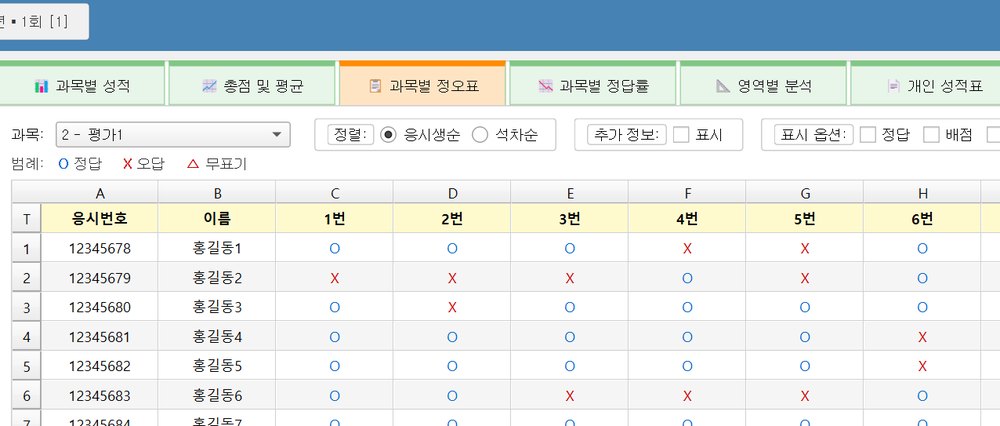Click column header A

tap(99, 193)
